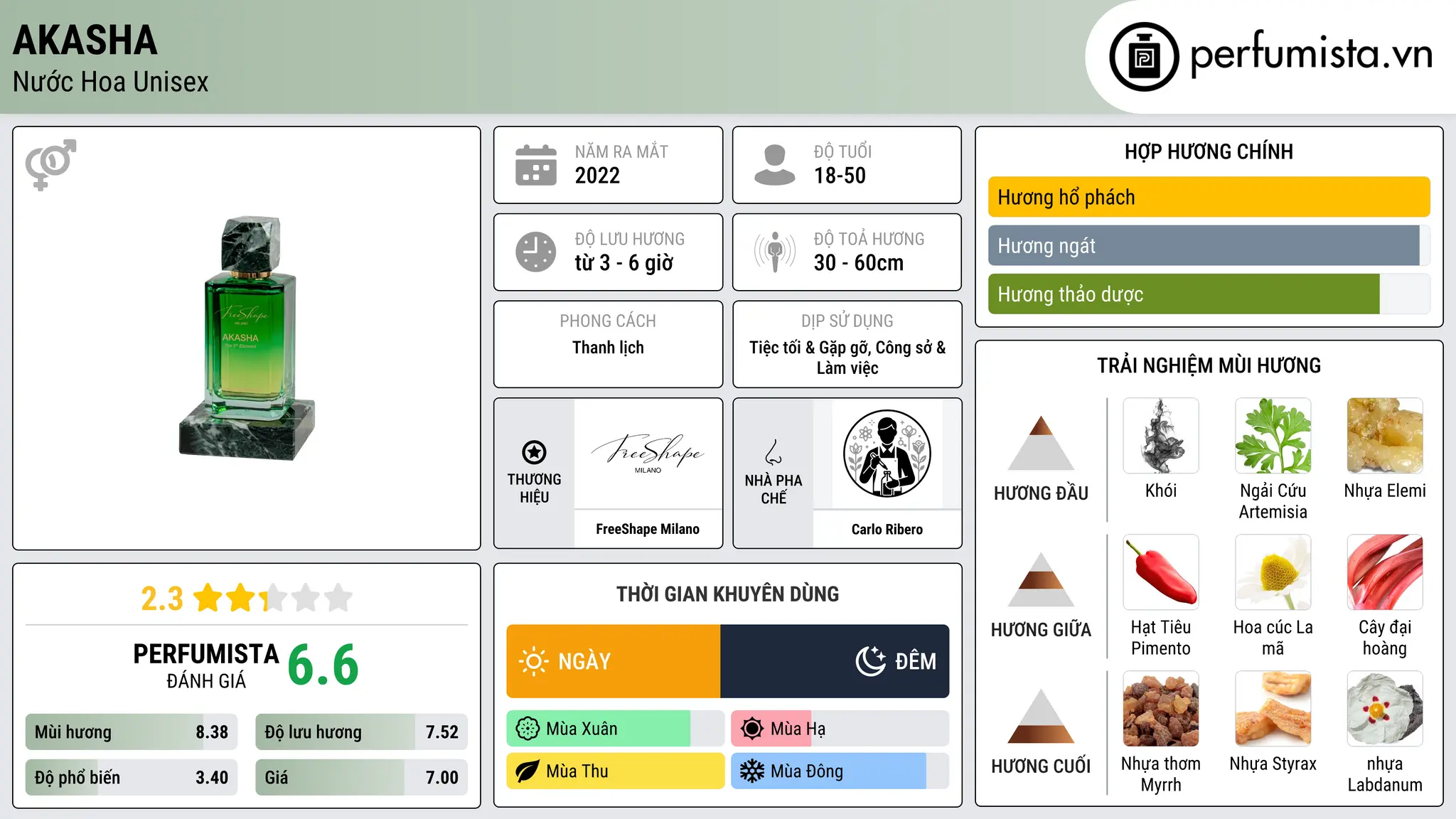The image size is (1456, 819).
Task: Click the Tiệc tối & Gặp gỡ occasion text
Action: (x=847, y=358)
